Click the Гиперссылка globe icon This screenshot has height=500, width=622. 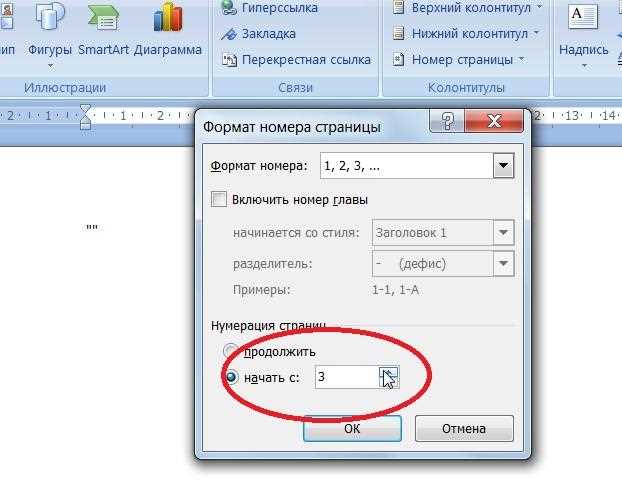(x=229, y=8)
